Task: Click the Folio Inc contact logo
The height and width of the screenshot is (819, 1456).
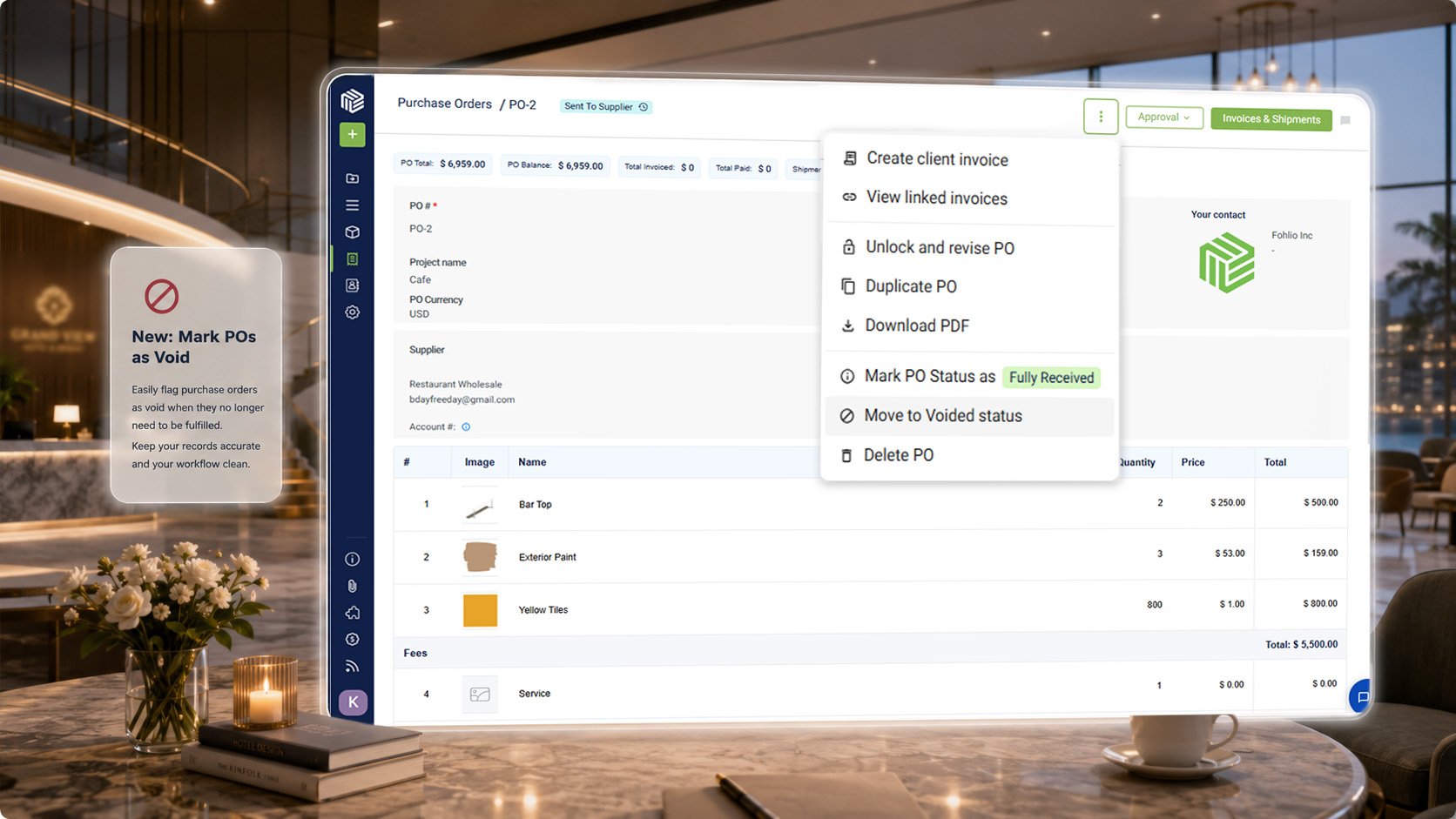Action: pyautogui.click(x=1226, y=262)
